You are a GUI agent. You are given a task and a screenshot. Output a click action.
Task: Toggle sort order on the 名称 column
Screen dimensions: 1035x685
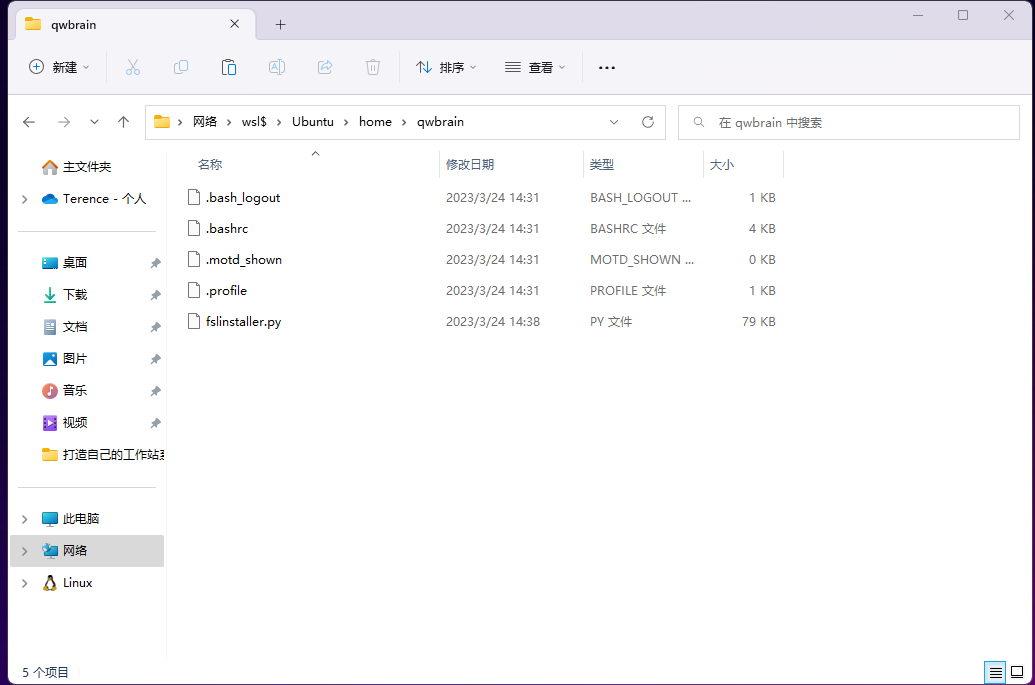coord(210,164)
